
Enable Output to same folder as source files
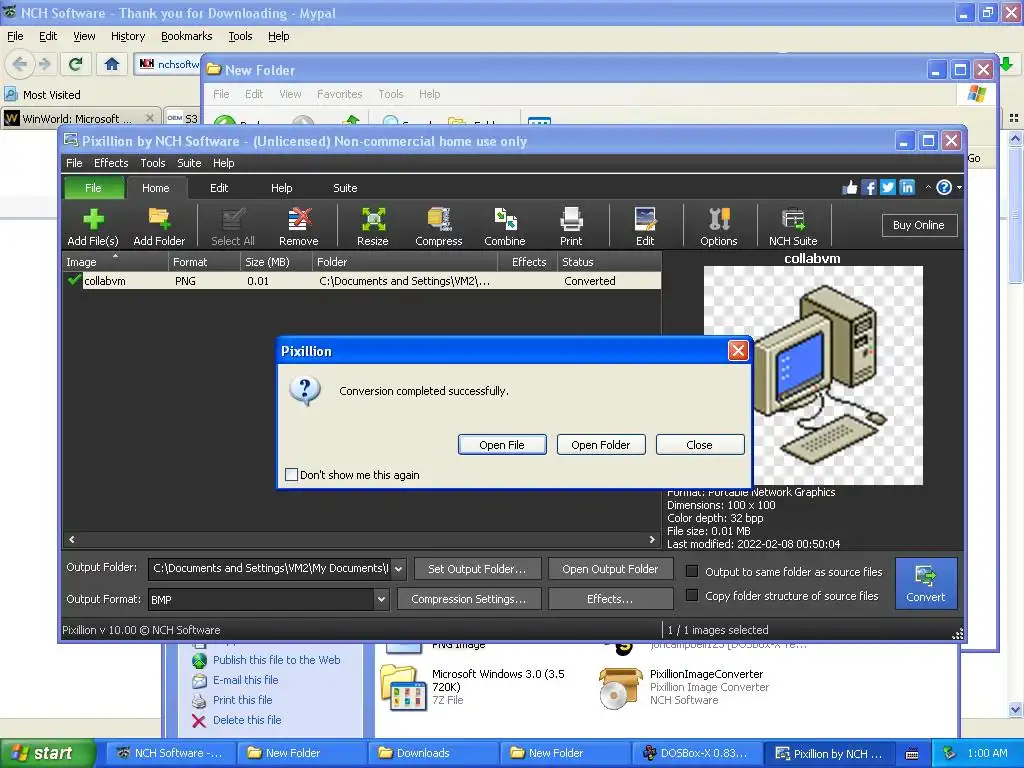pos(692,571)
